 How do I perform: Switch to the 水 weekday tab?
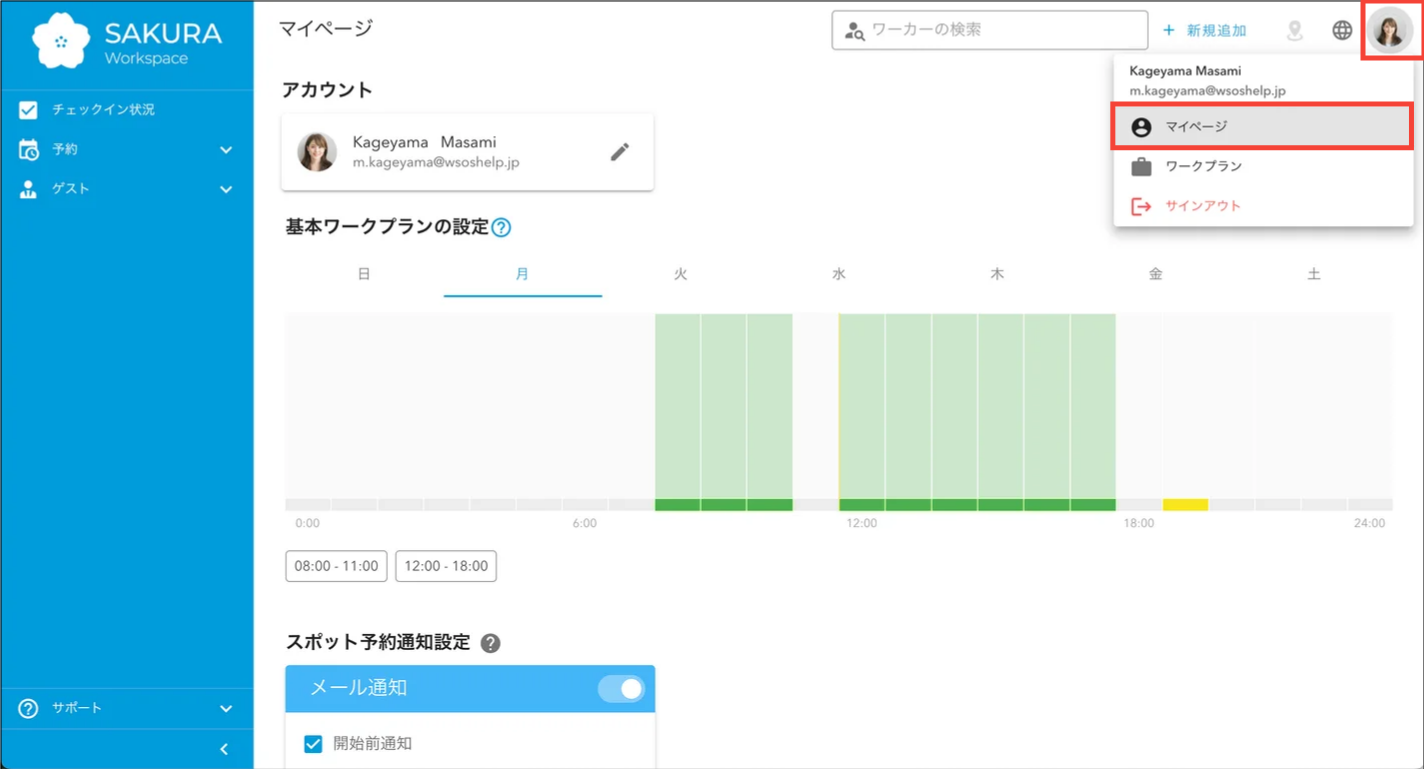pos(838,272)
